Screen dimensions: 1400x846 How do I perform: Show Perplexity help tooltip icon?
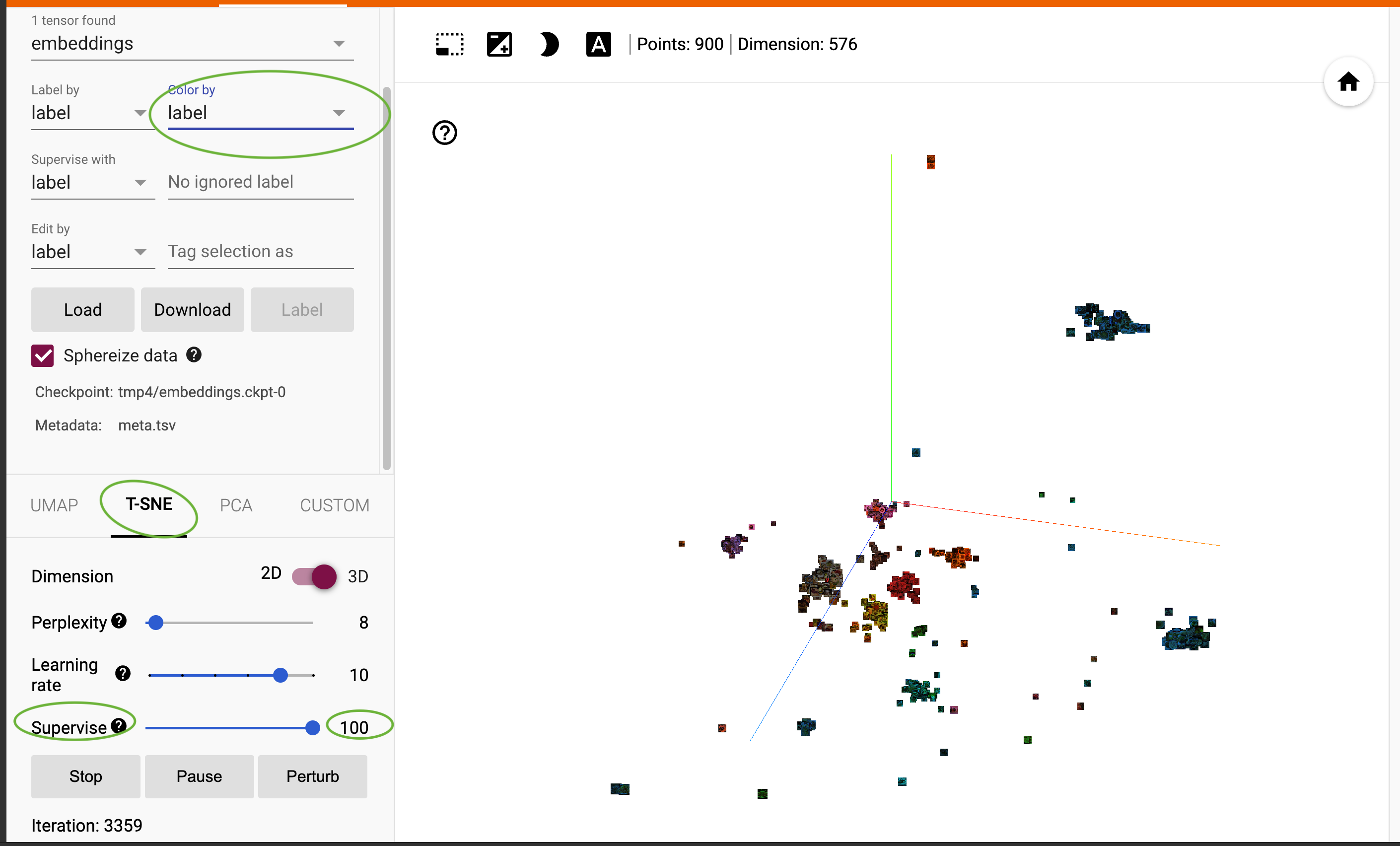tap(118, 621)
